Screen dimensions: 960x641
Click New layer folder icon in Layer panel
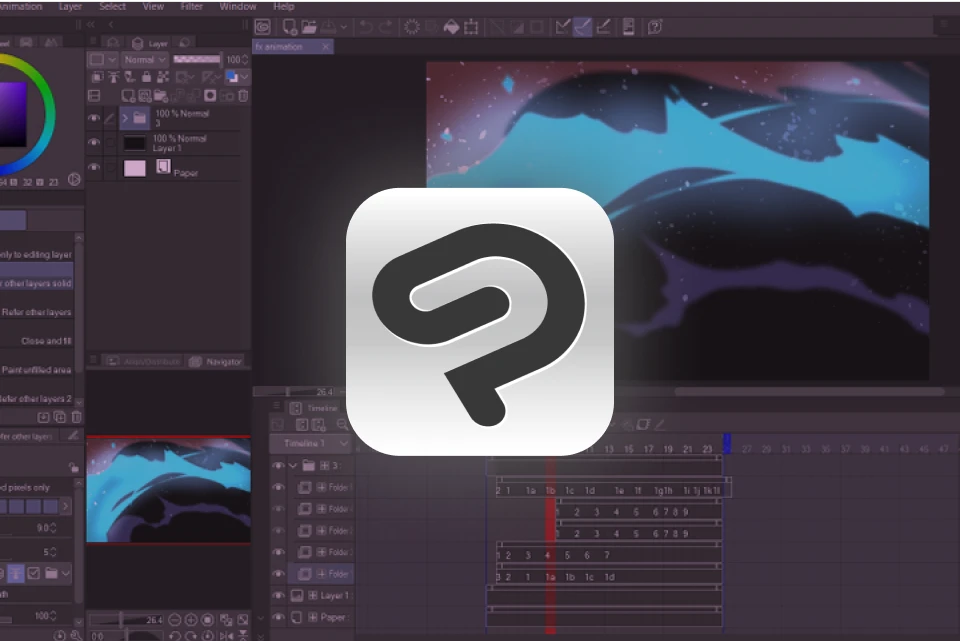coord(160,96)
